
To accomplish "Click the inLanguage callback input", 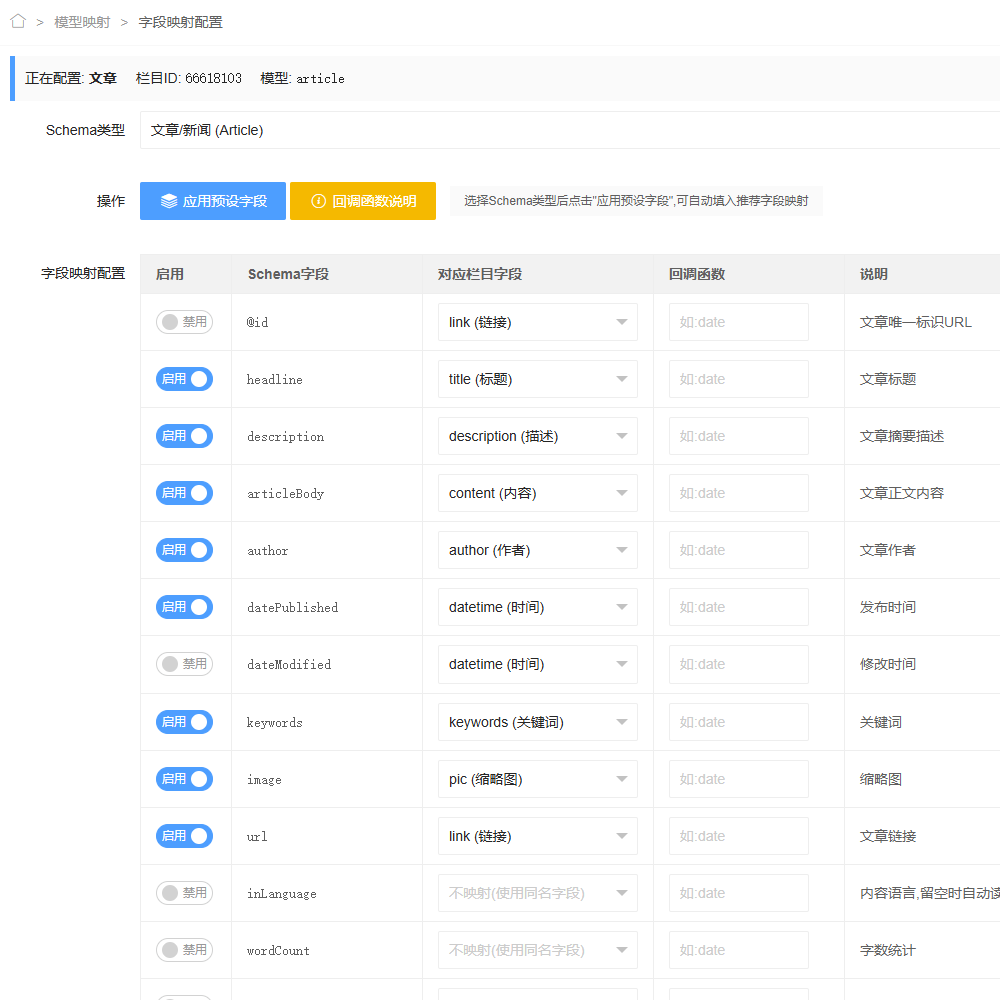I will point(739,893).
